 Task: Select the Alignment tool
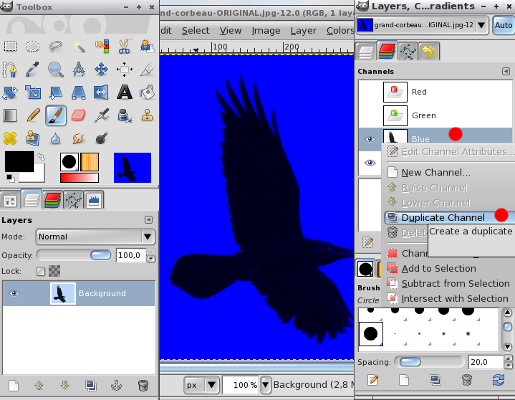(124, 69)
